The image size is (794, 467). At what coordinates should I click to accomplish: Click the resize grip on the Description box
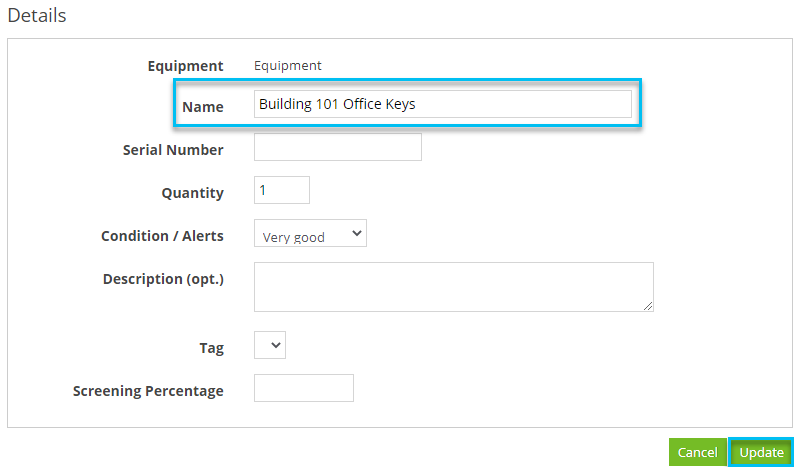[x=648, y=306]
